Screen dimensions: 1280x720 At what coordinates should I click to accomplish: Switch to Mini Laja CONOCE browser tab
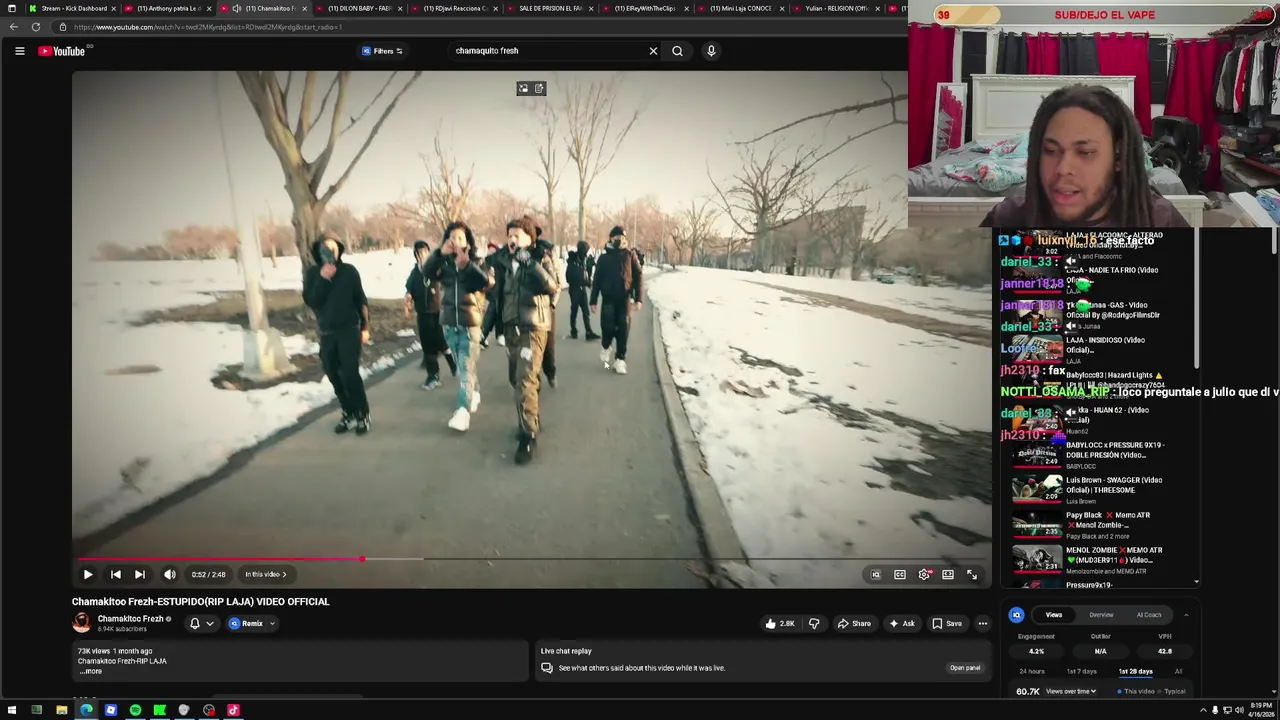[742, 8]
